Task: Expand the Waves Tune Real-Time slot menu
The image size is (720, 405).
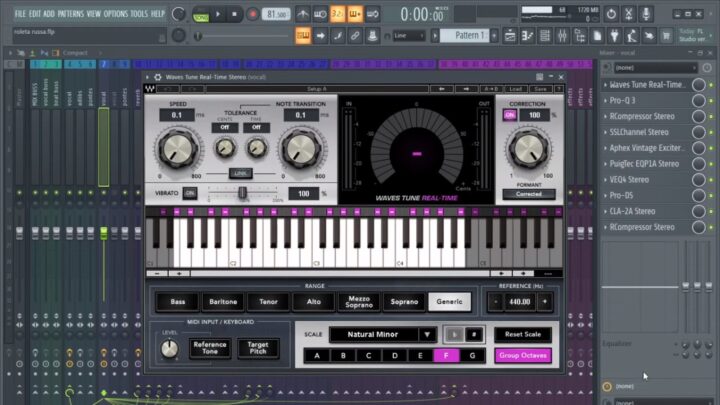Action: point(606,85)
